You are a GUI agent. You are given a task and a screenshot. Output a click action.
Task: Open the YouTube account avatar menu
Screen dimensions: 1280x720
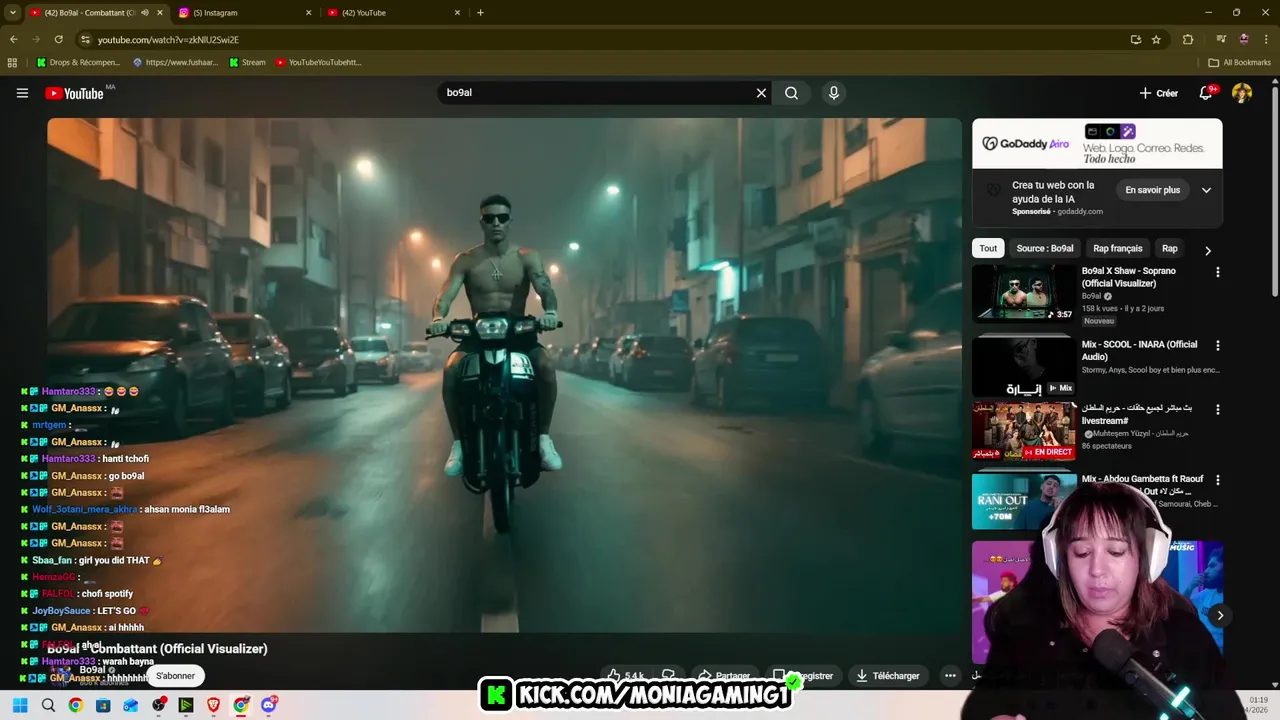coord(1242,93)
